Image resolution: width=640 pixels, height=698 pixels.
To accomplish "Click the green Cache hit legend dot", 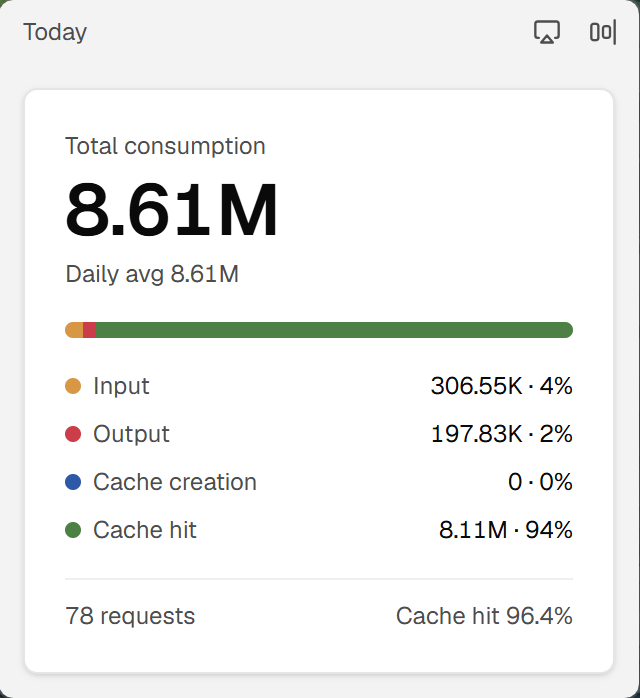I will [x=73, y=530].
